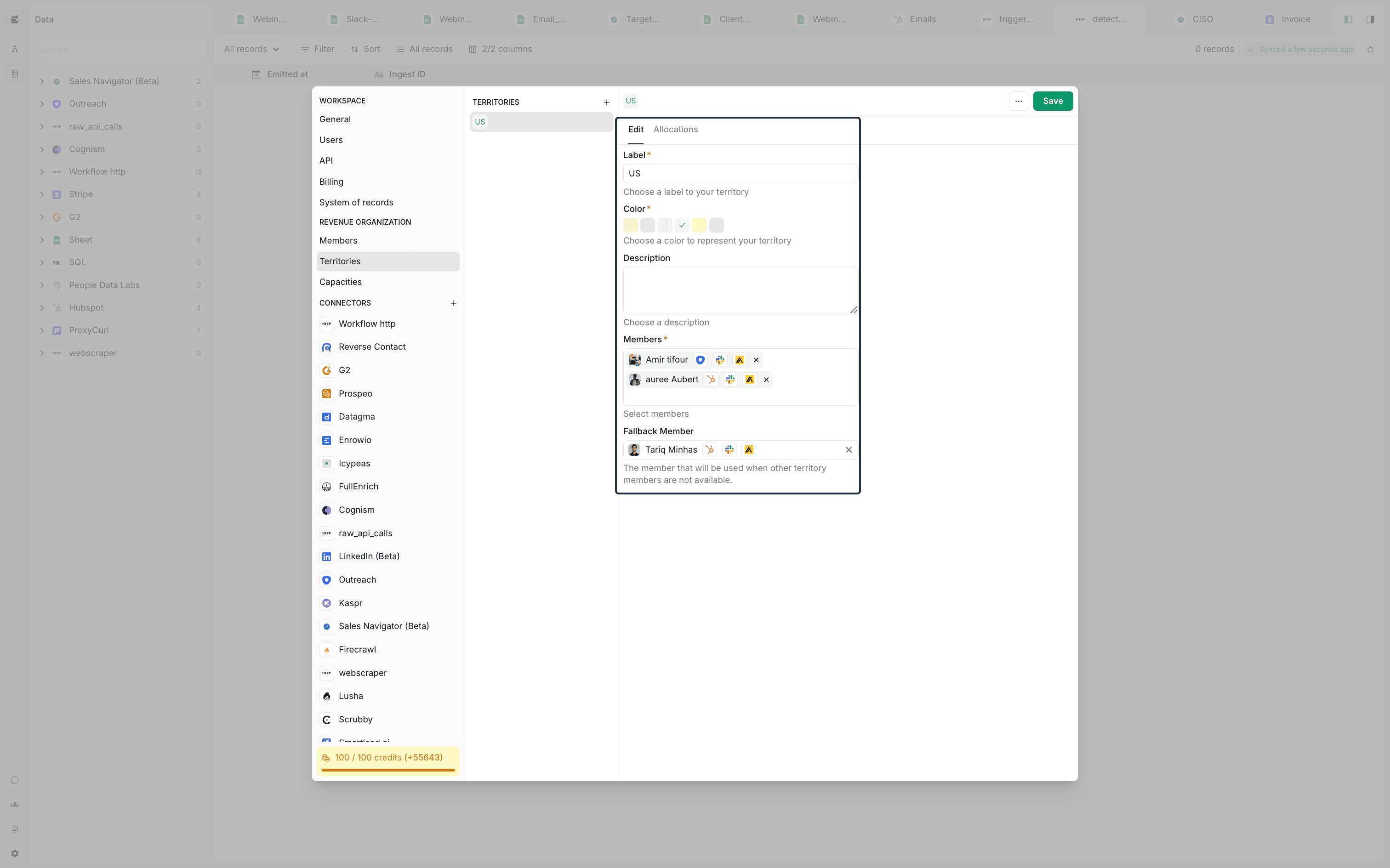This screenshot has width=1390, height=868.
Task: Open Users settings
Action: (388, 140)
